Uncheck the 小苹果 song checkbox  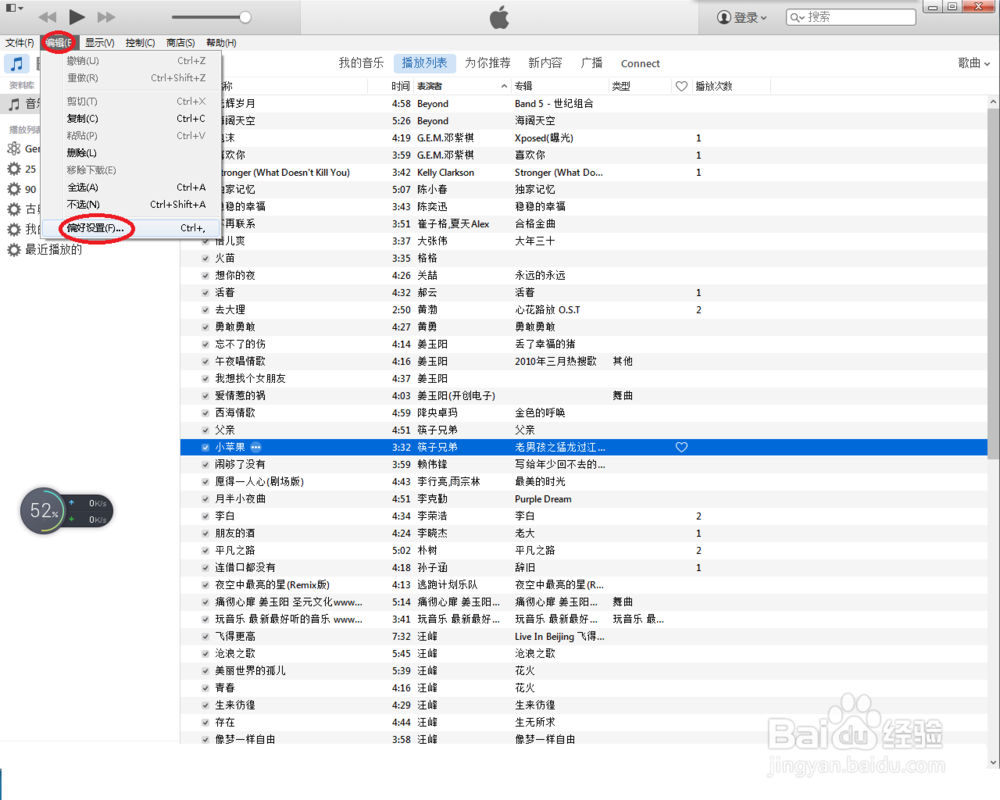point(205,447)
